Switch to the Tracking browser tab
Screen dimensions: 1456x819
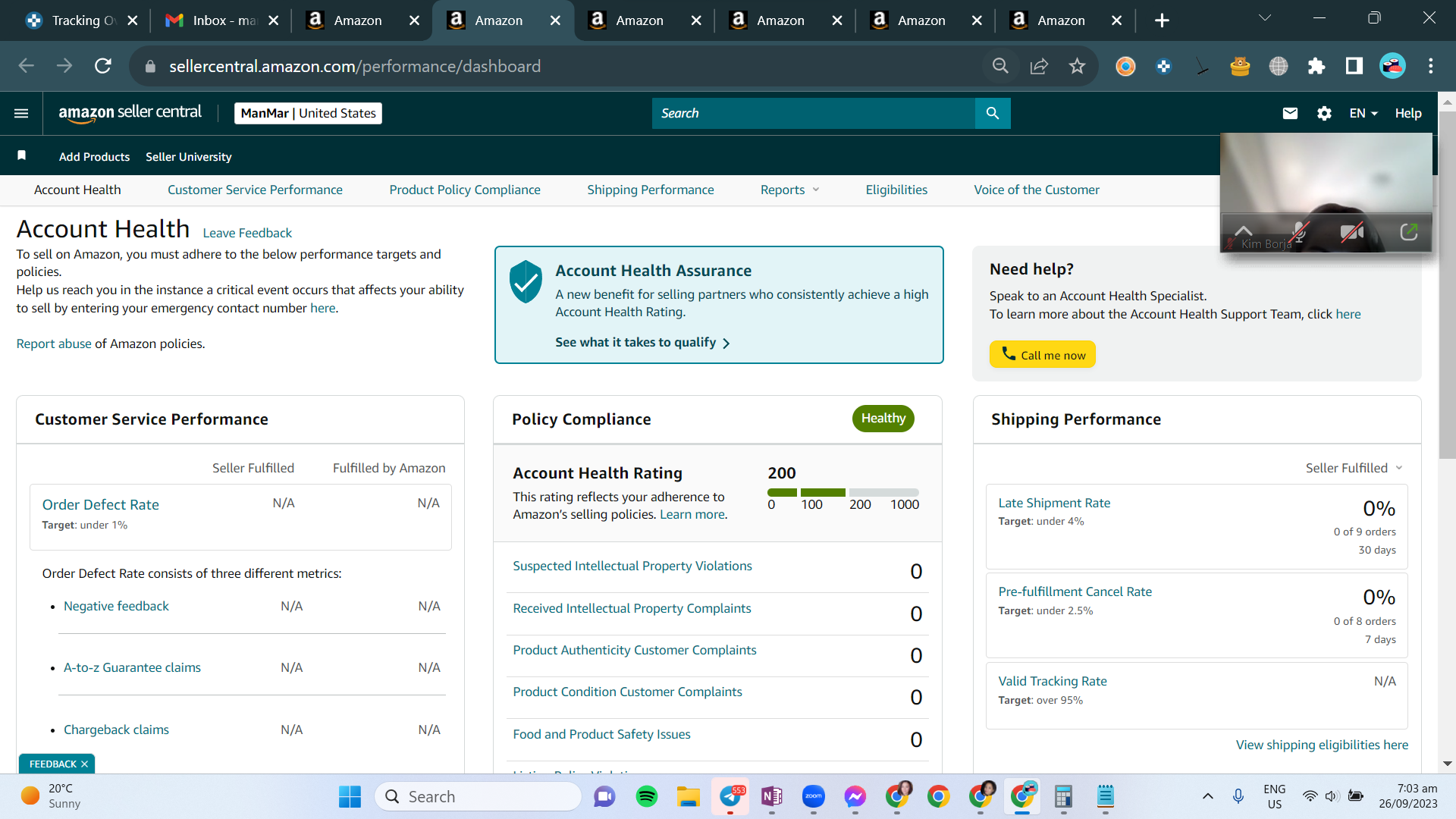[82, 20]
